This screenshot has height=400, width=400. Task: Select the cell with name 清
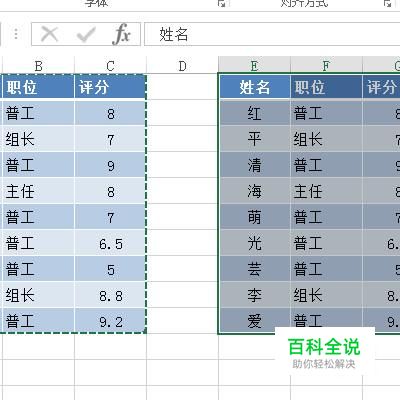coord(255,165)
